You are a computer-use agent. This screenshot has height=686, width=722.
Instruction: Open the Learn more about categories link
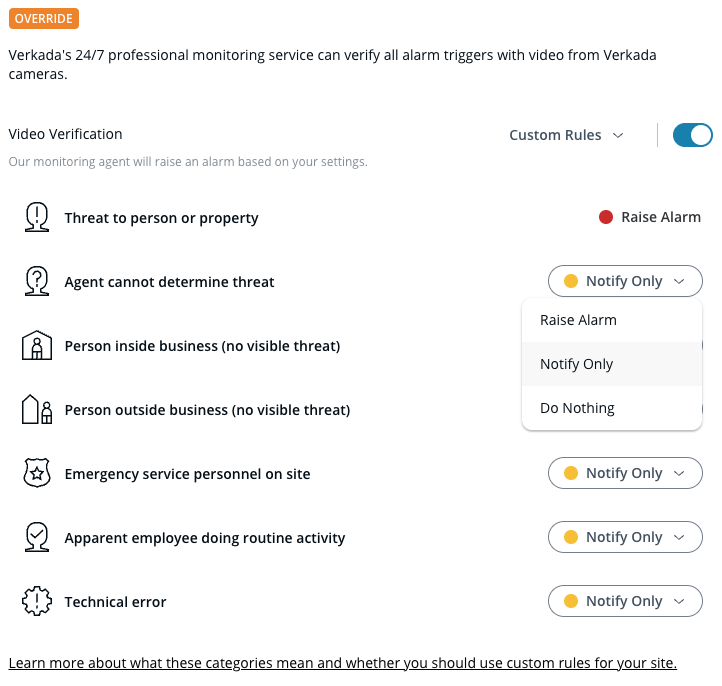[342, 663]
